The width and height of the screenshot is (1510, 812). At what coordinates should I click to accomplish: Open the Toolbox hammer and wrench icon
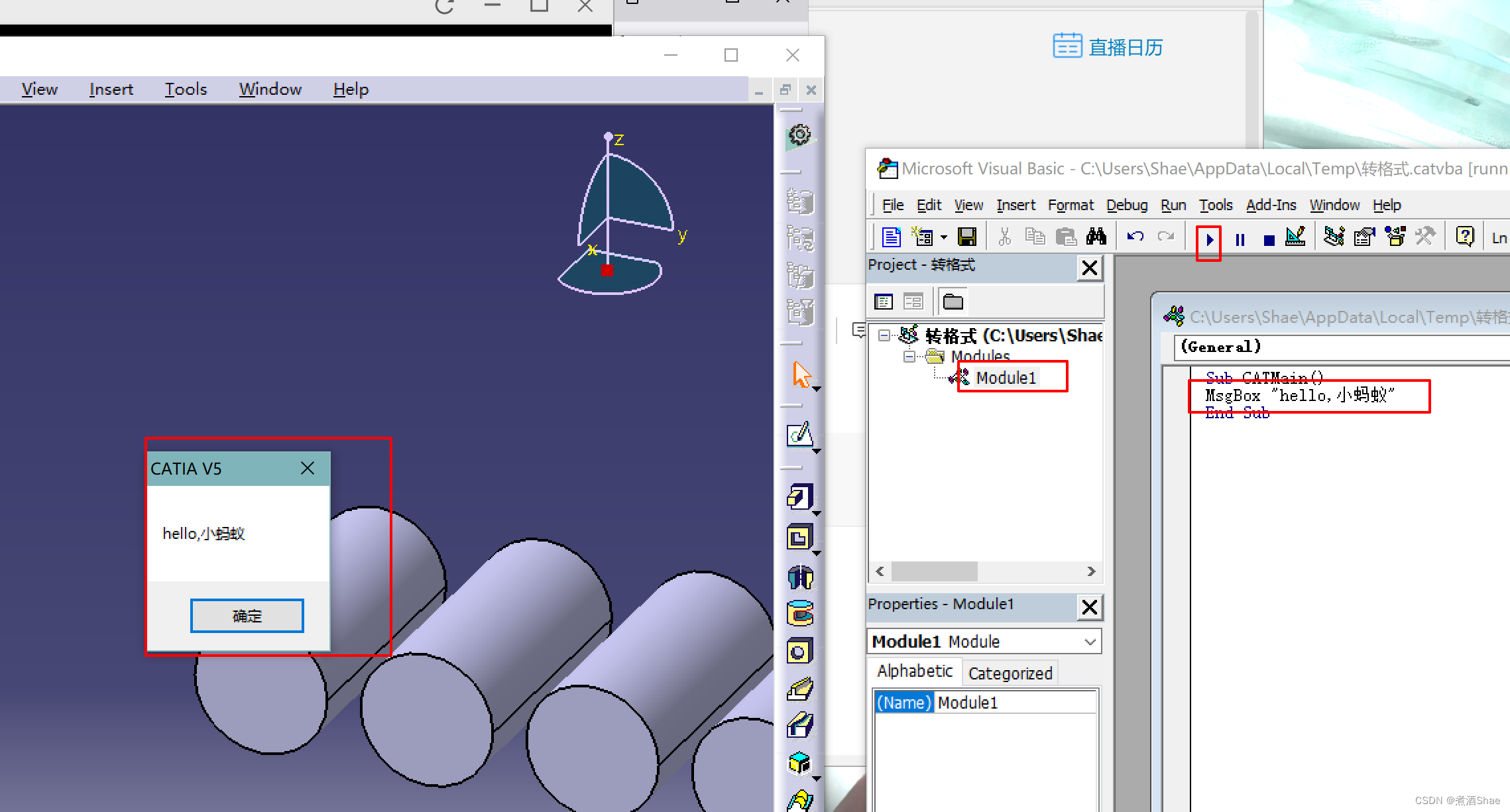pyautogui.click(x=1426, y=237)
